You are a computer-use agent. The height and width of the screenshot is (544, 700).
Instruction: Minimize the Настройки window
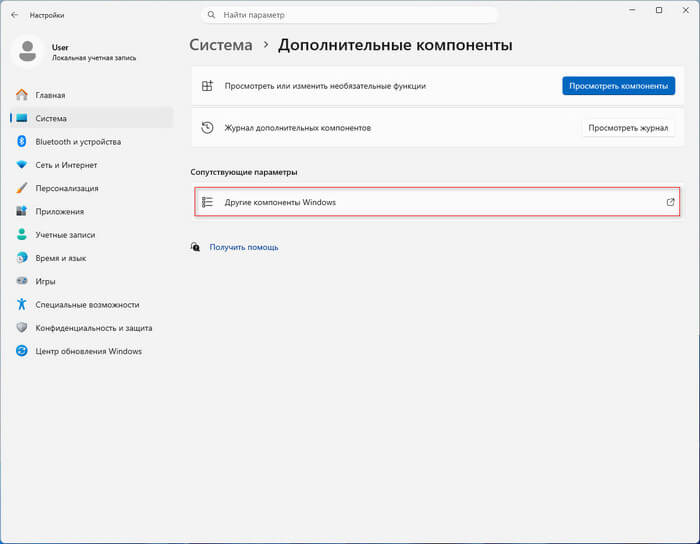[x=632, y=10]
